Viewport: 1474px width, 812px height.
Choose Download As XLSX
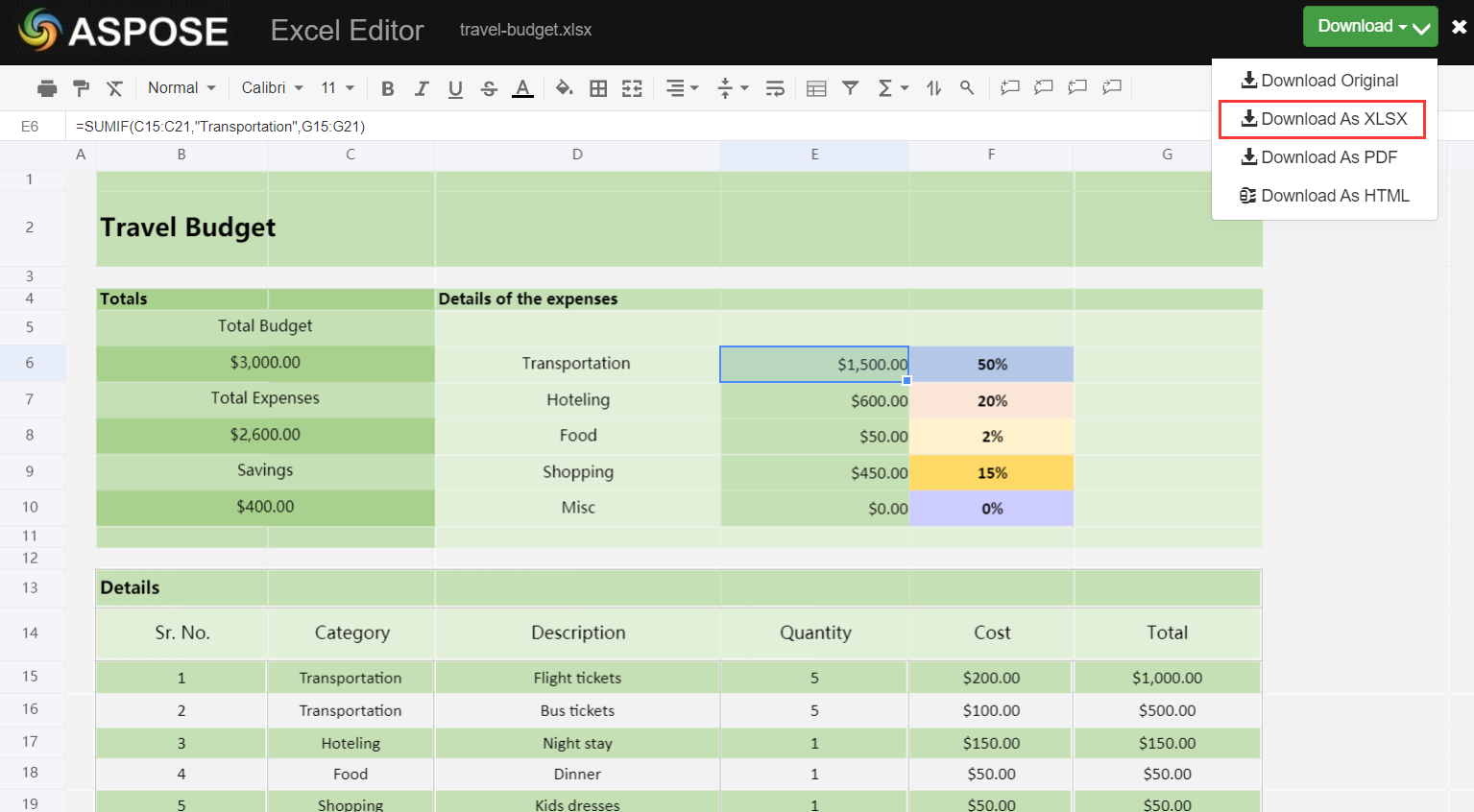(x=1322, y=119)
